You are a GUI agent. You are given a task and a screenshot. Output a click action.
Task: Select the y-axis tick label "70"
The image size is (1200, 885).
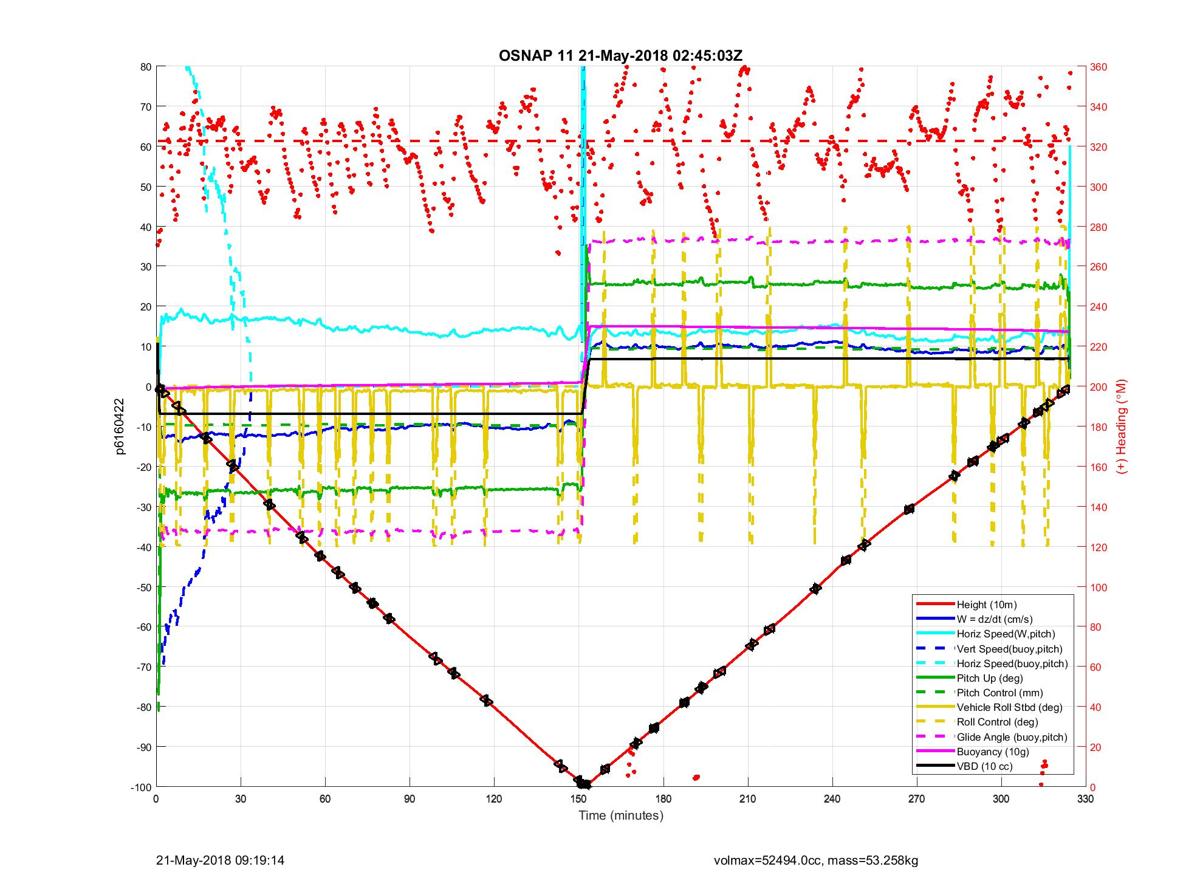(x=144, y=107)
